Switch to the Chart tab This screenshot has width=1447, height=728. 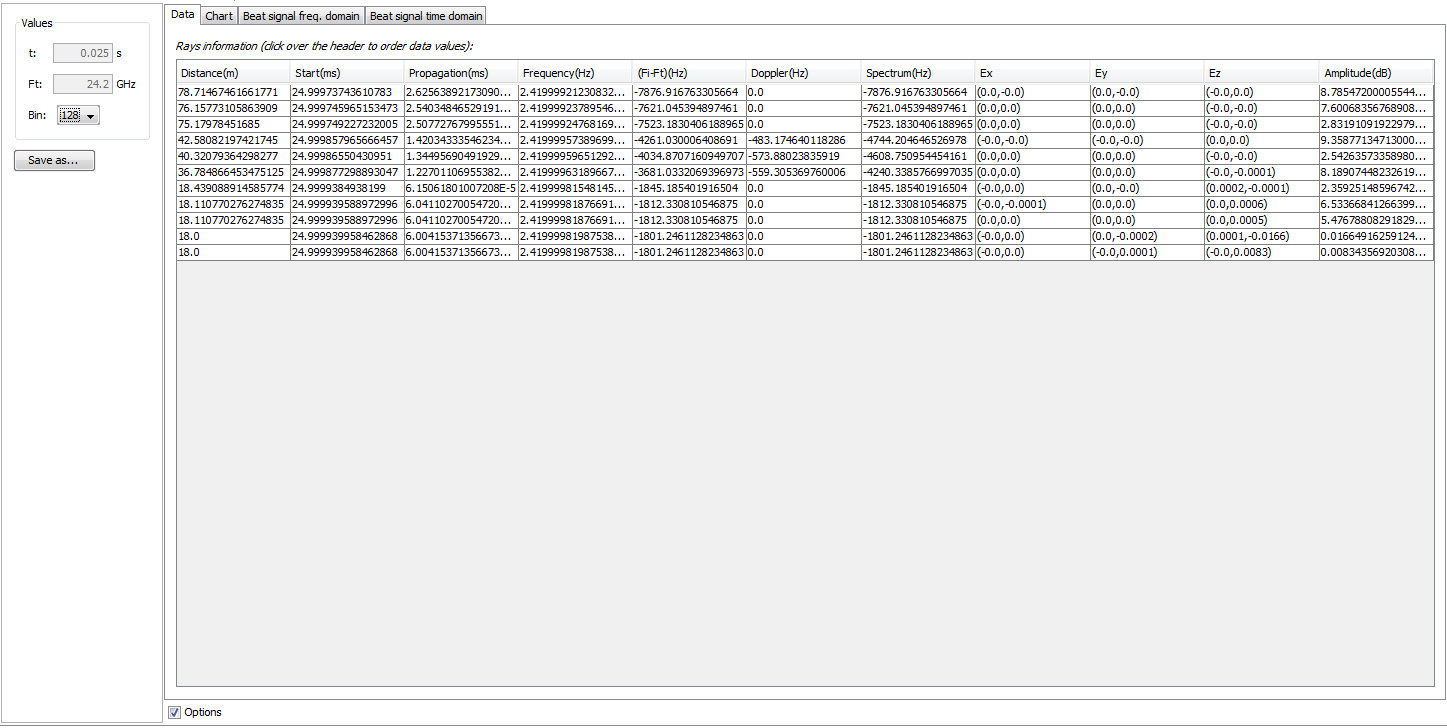(x=218, y=16)
